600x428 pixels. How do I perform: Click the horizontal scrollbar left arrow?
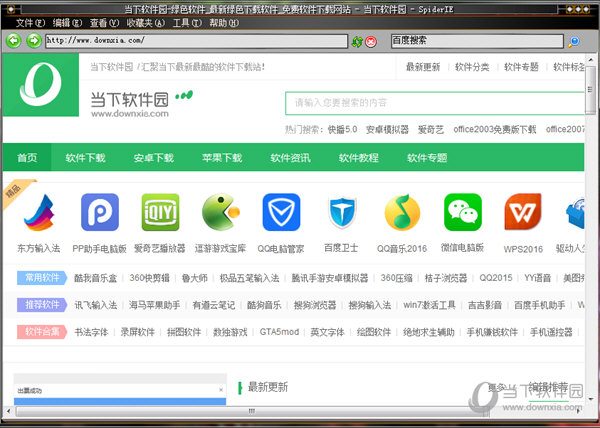8,412
